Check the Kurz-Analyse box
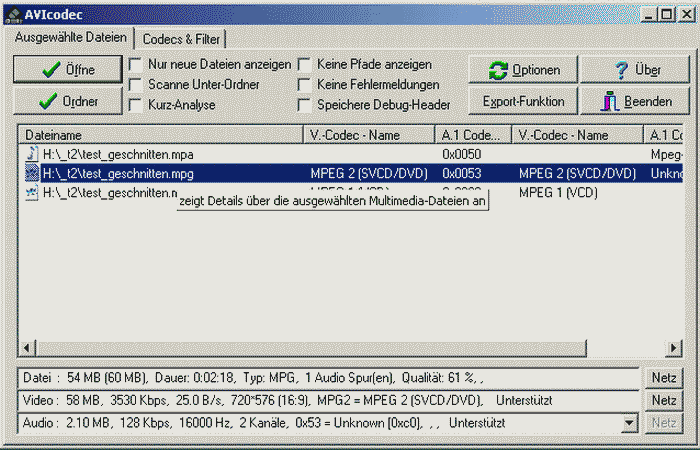The image size is (700, 450). coord(135,104)
